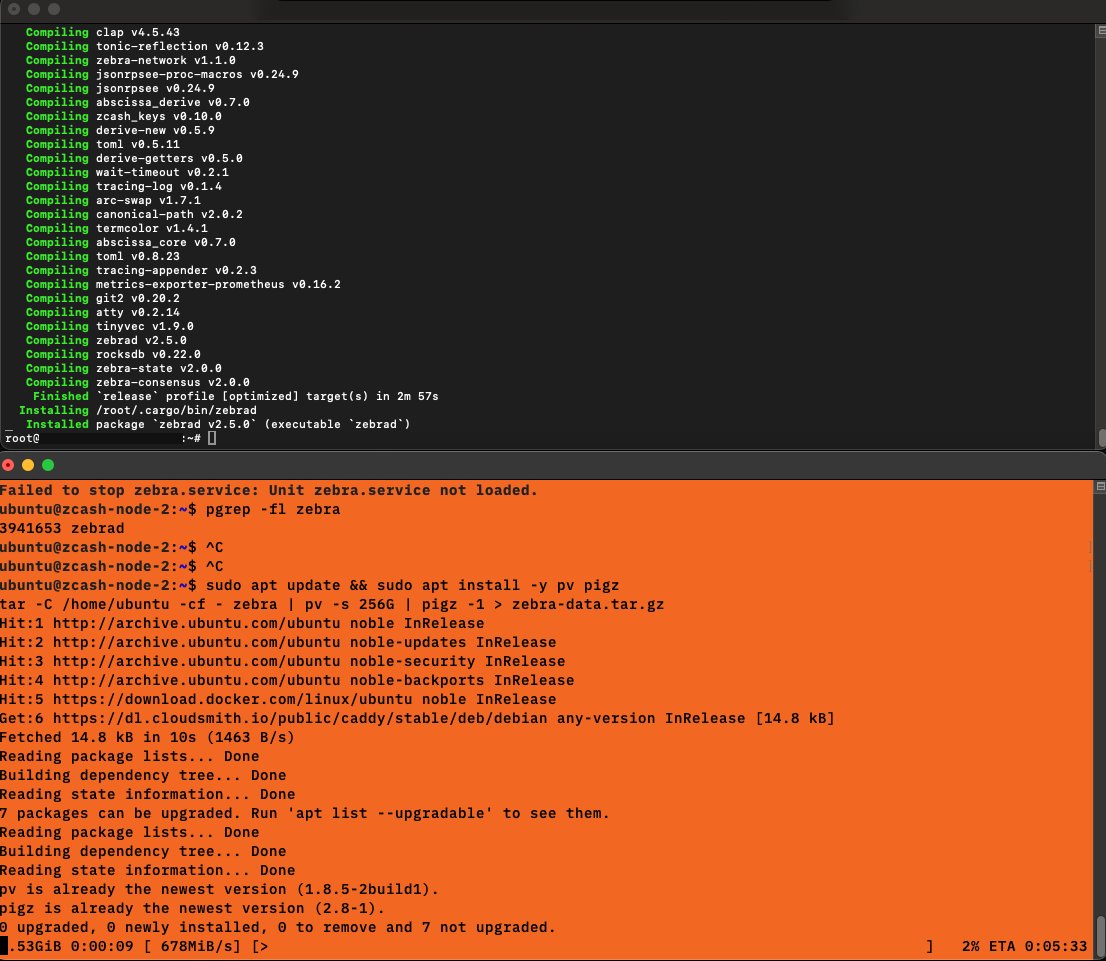
Task: Click 'toml v0.5.11' entry
Action: [138, 145]
